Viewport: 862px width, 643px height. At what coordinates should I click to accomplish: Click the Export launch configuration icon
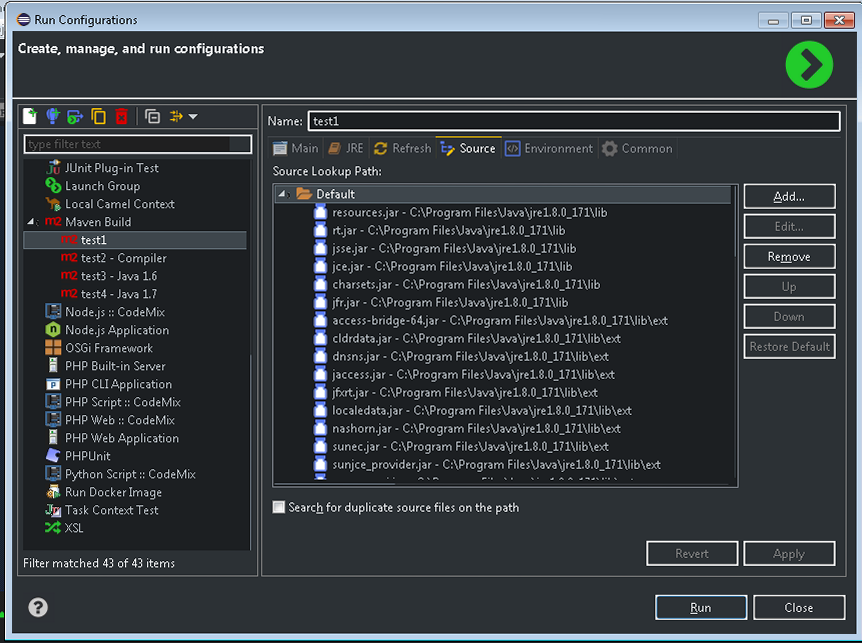point(75,116)
